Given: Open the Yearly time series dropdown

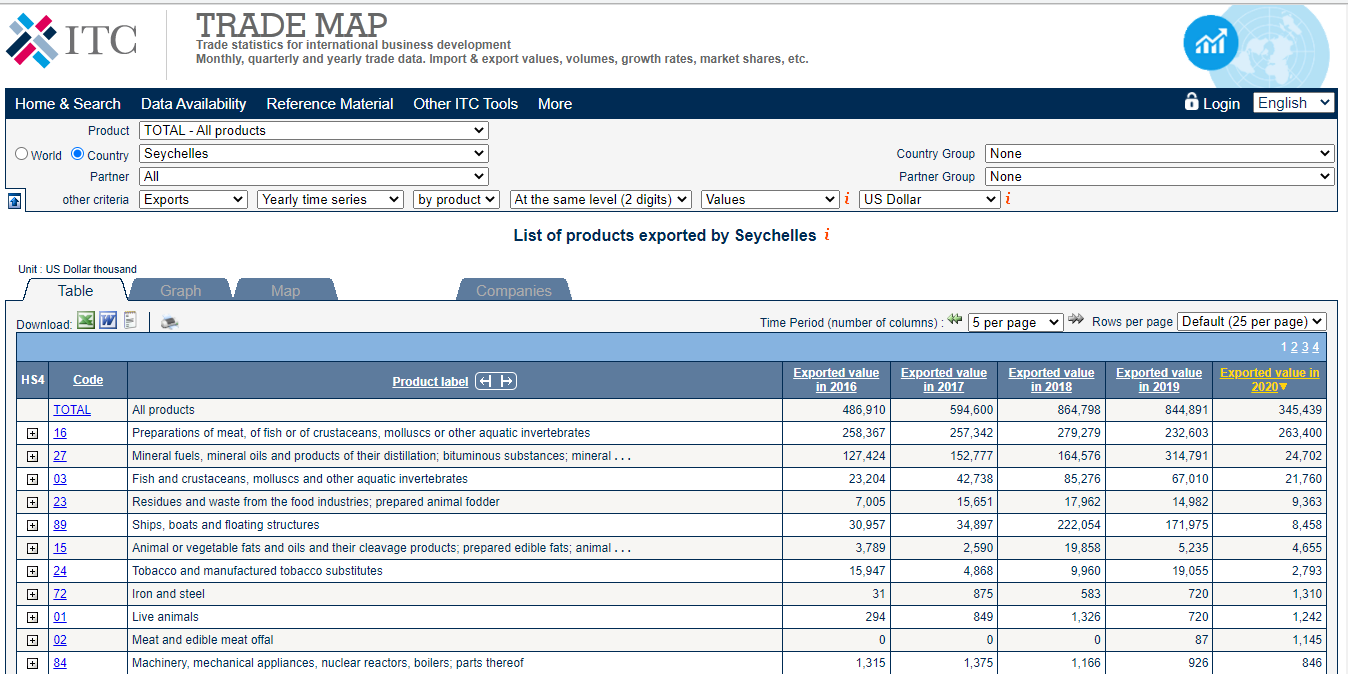Looking at the screenshot, I should pyautogui.click(x=330, y=200).
